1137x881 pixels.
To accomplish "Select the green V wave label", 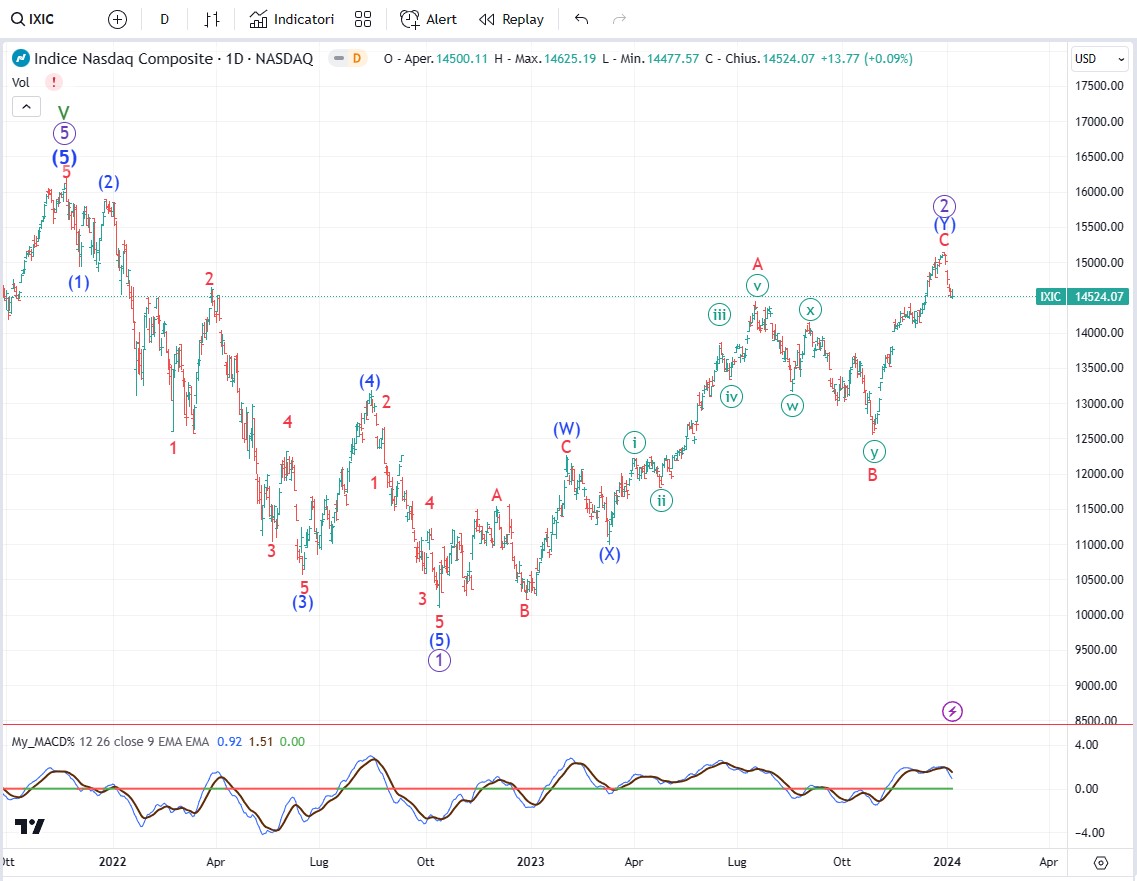I will click(64, 112).
